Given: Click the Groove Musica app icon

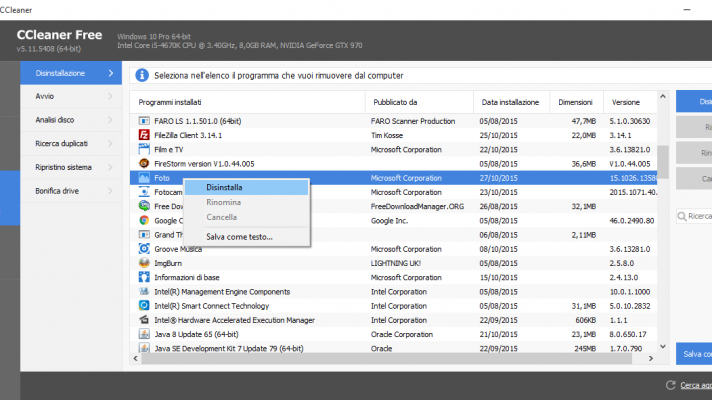Looking at the screenshot, I should 145,249.
